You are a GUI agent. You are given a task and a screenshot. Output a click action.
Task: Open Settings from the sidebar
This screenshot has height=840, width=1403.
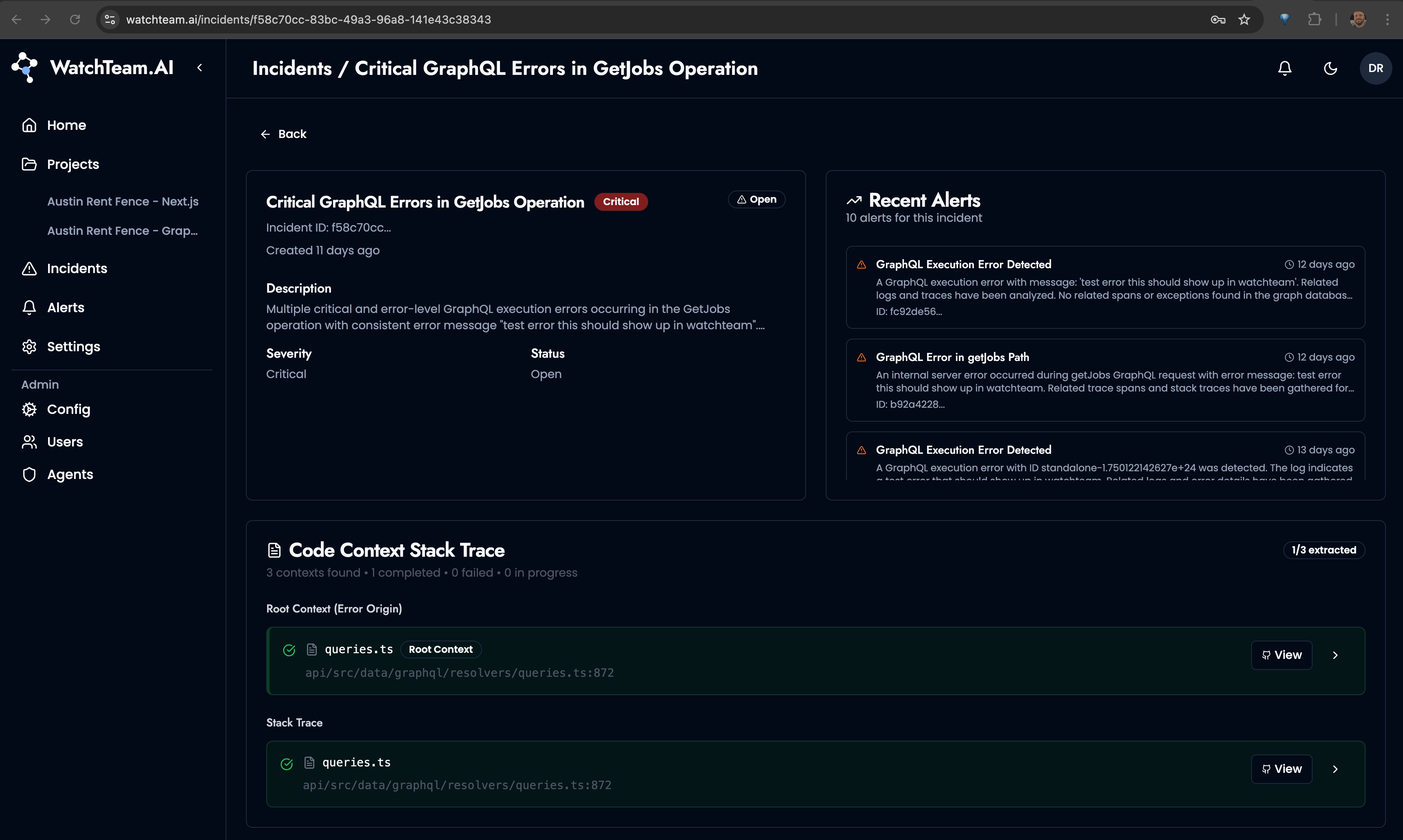point(73,346)
